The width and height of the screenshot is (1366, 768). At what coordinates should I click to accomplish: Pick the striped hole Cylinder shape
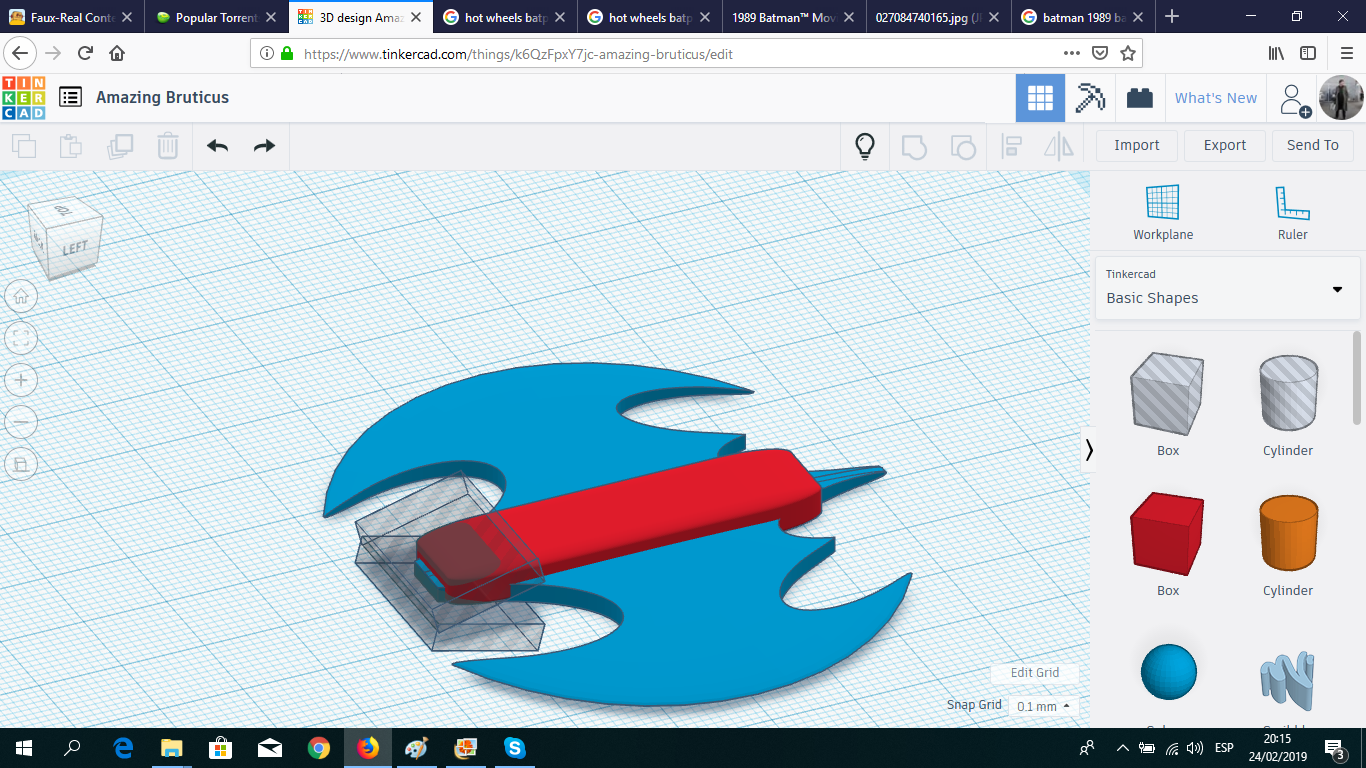pyautogui.click(x=1288, y=394)
